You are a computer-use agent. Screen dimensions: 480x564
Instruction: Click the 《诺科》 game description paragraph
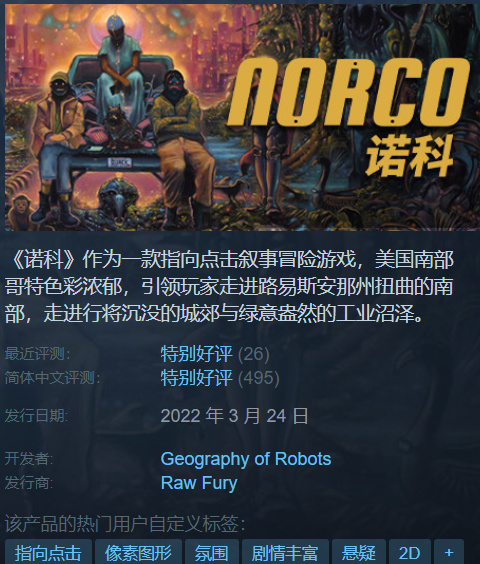coord(229,287)
